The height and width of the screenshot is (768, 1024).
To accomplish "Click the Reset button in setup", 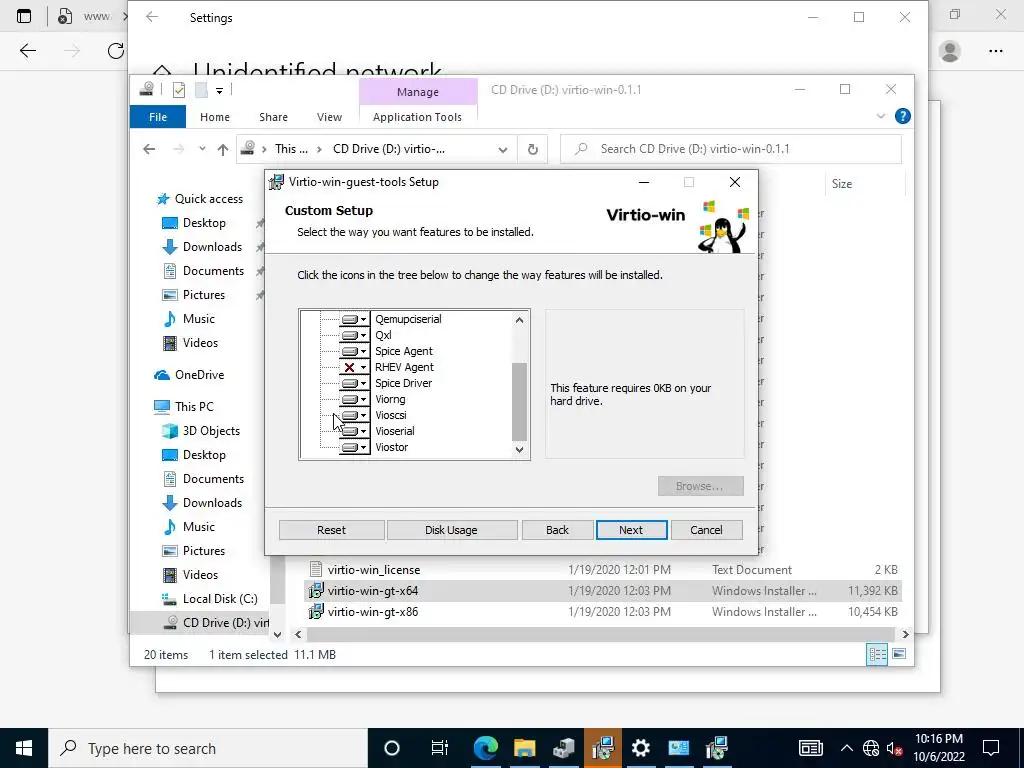I will 331,530.
